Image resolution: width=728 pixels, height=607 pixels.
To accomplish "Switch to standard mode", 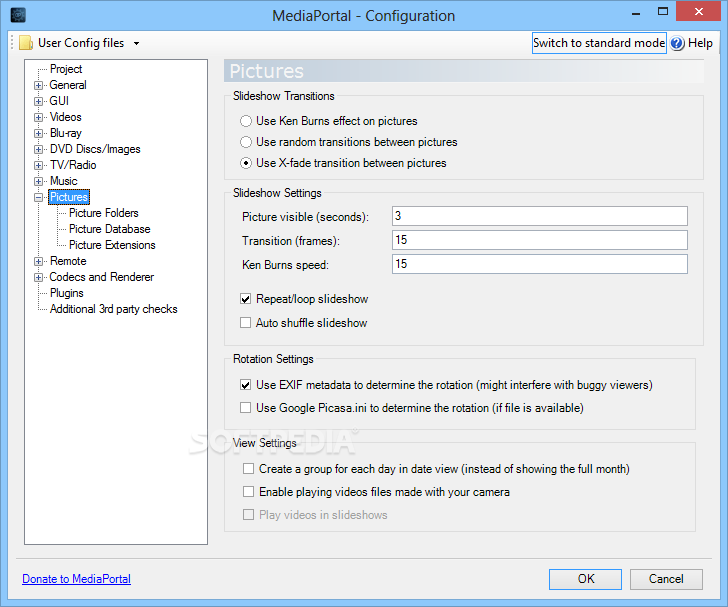I will point(599,43).
